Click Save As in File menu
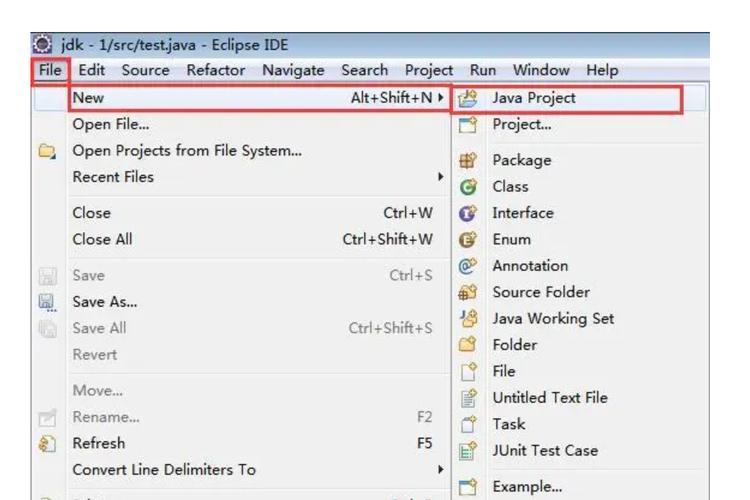 [x=104, y=301]
